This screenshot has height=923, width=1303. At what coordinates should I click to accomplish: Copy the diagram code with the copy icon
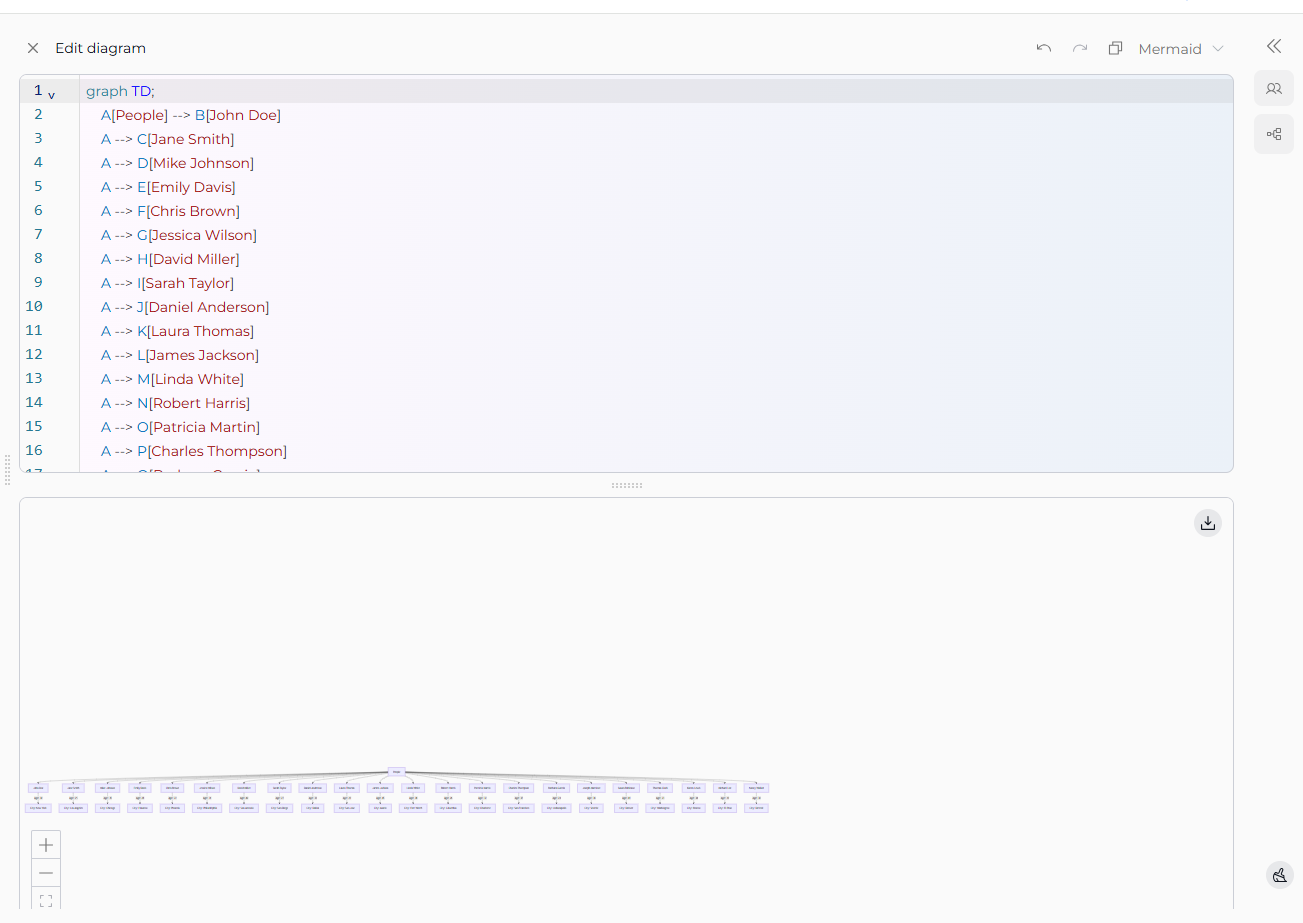(1116, 48)
